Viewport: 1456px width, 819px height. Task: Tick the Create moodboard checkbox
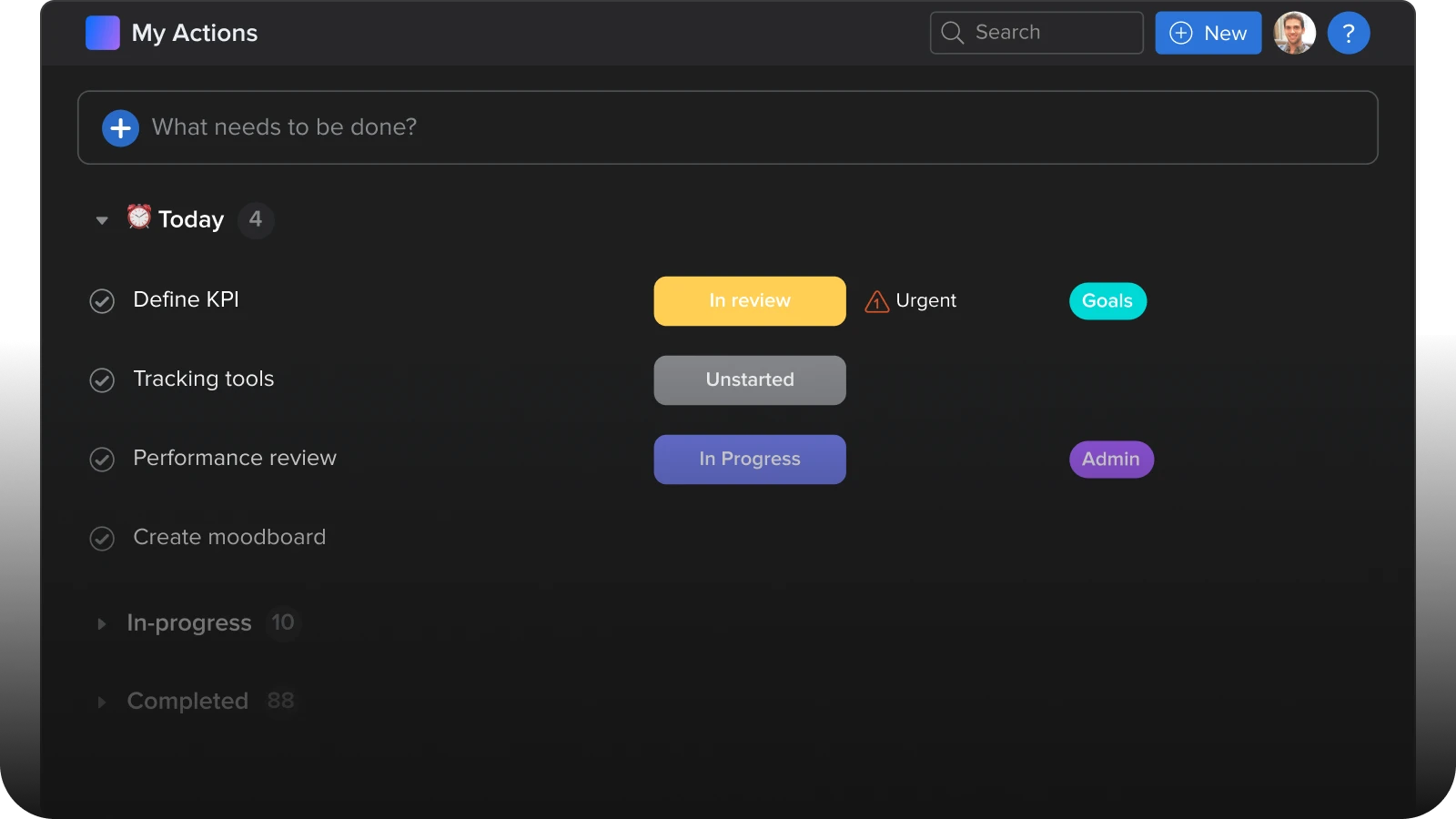pyautogui.click(x=102, y=539)
